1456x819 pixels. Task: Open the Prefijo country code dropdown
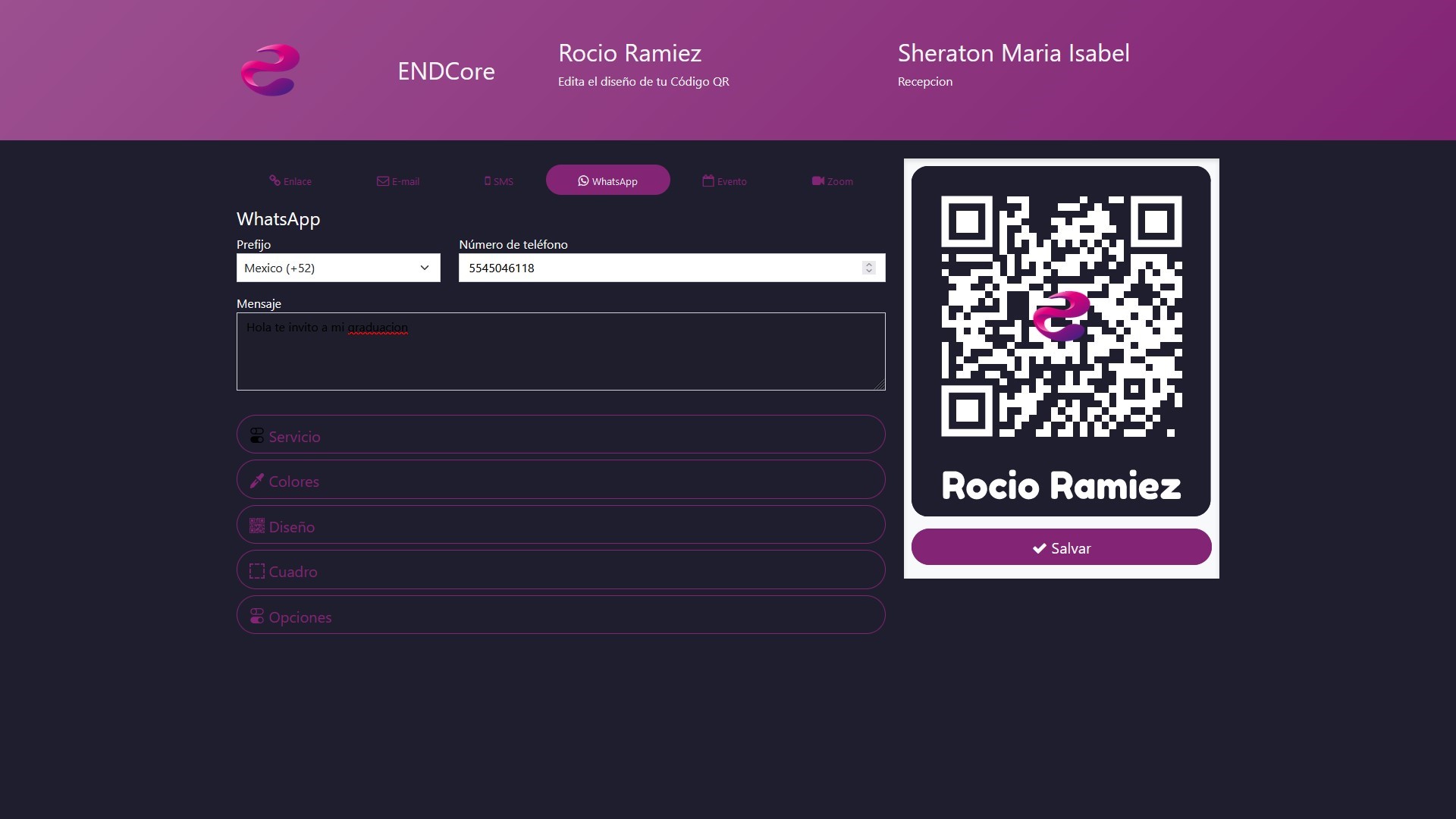tap(338, 268)
